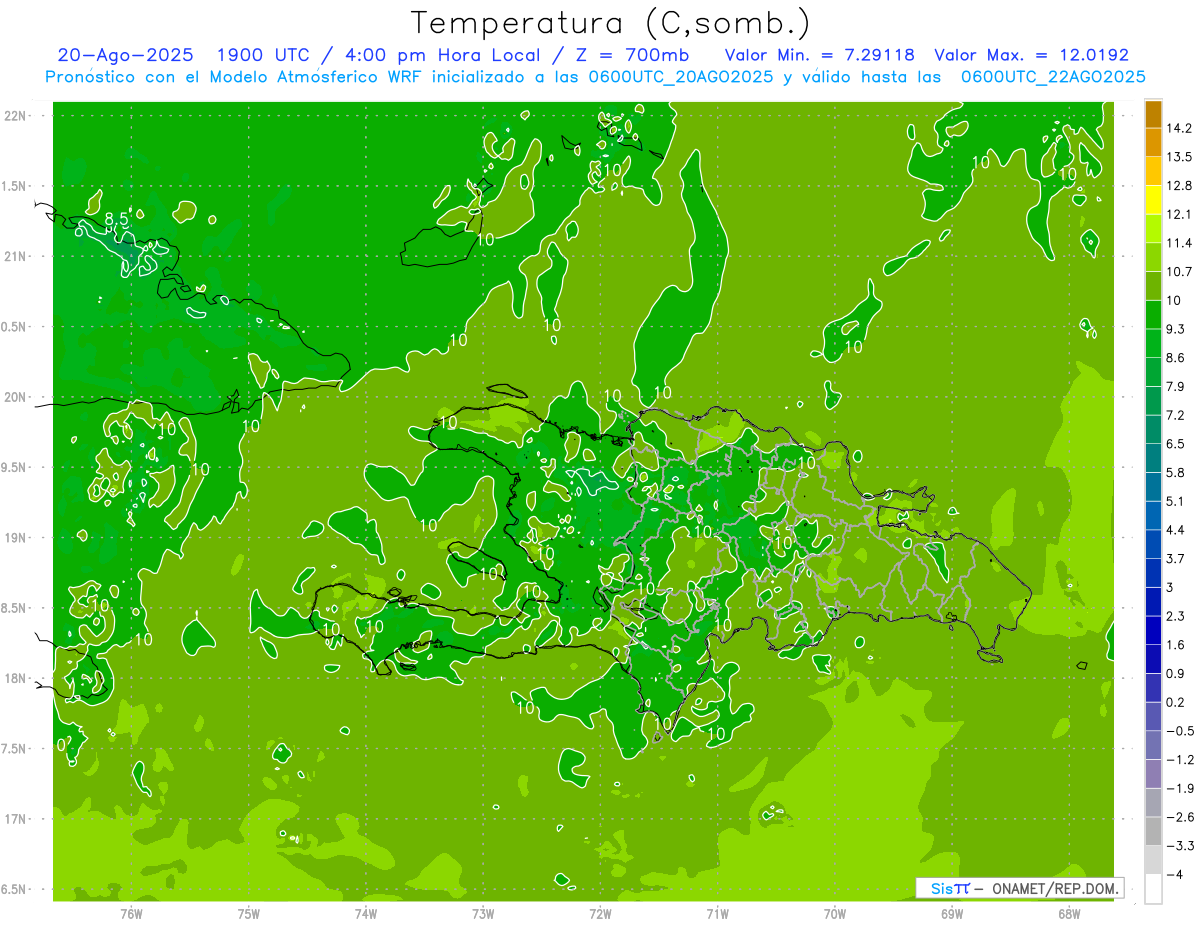Click the '71W' longitude label
Viewport: 1200px width, 927px height.
click(717, 913)
